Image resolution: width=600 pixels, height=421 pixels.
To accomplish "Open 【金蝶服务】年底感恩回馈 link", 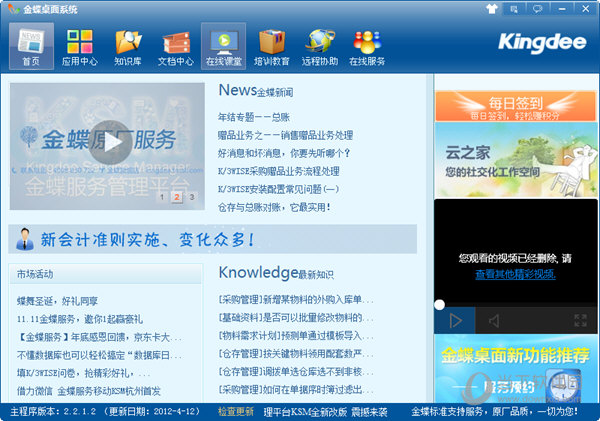I will (99, 337).
